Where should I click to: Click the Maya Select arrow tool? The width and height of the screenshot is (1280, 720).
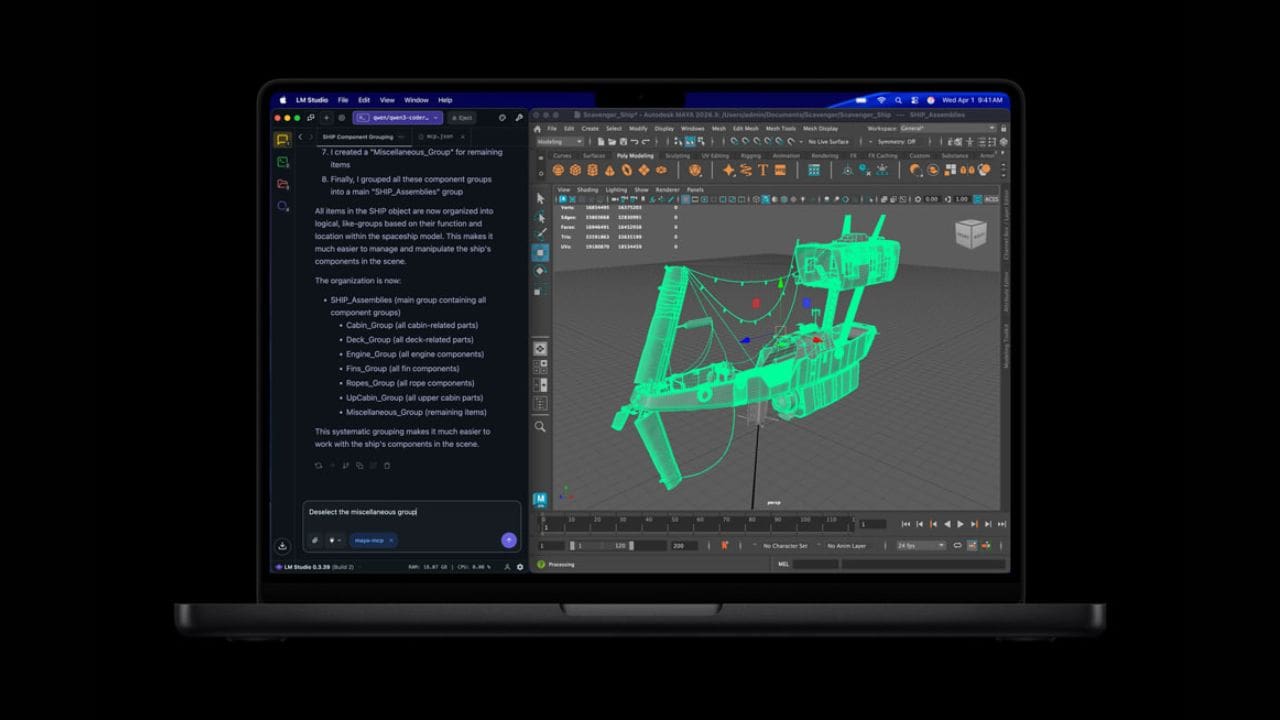click(540, 199)
